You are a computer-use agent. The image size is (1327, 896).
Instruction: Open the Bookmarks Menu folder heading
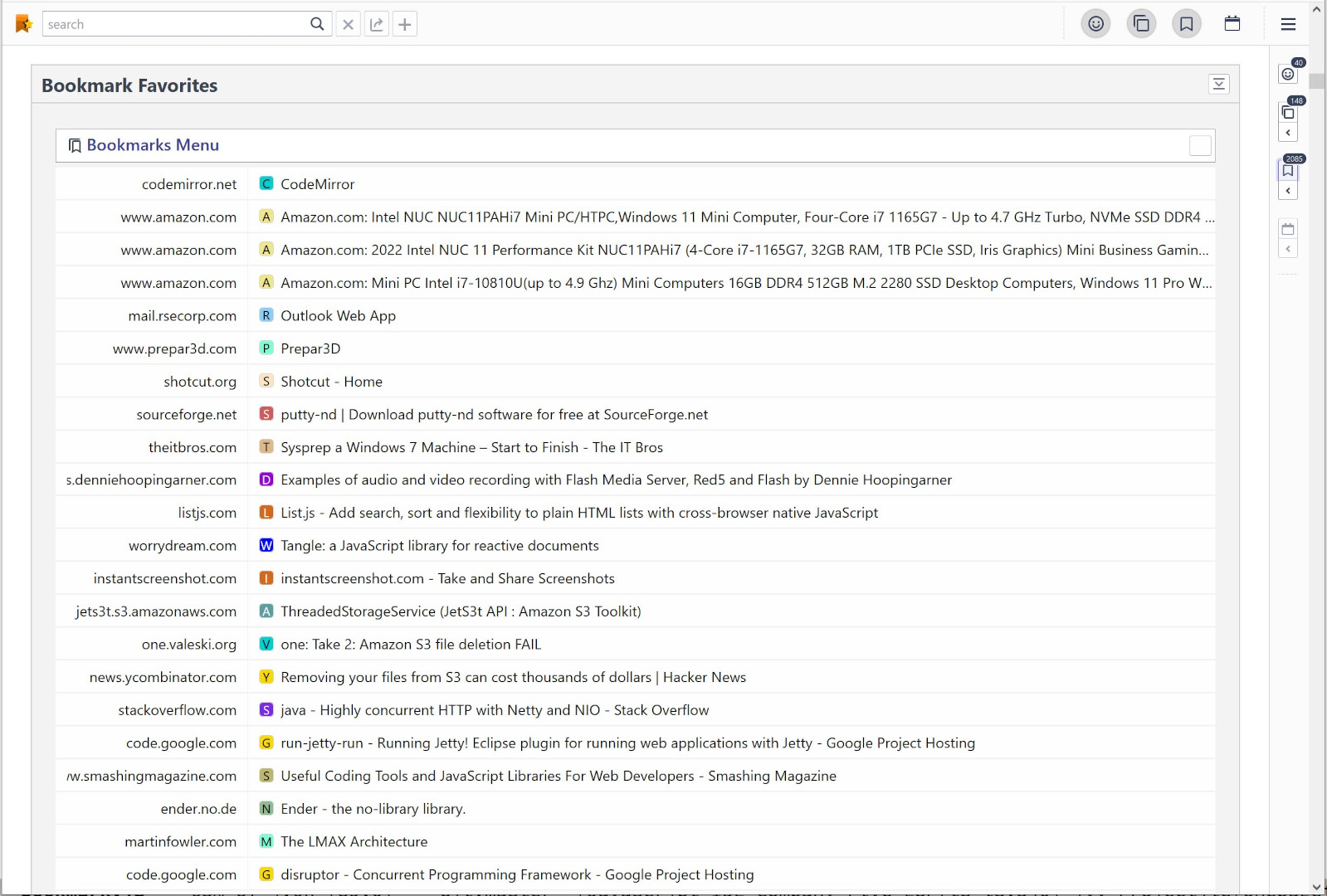click(x=153, y=145)
